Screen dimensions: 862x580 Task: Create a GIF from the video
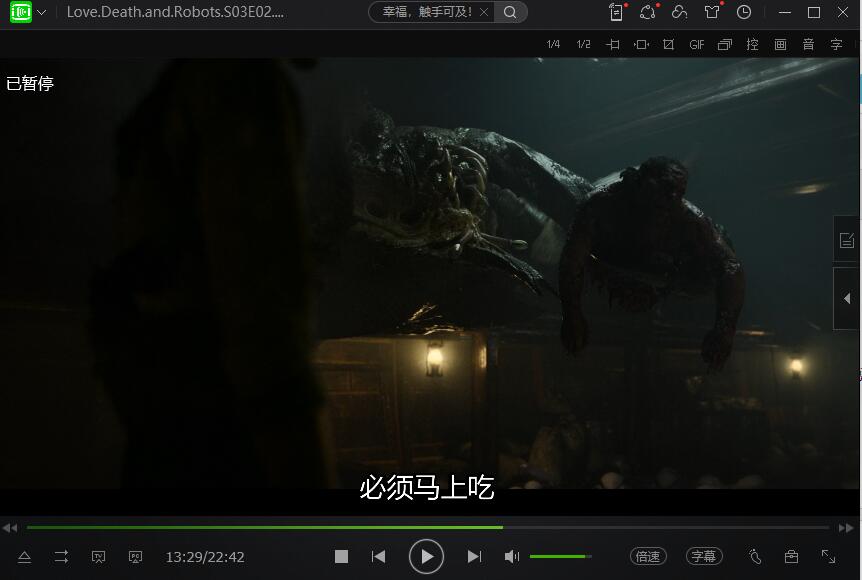(697, 45)
